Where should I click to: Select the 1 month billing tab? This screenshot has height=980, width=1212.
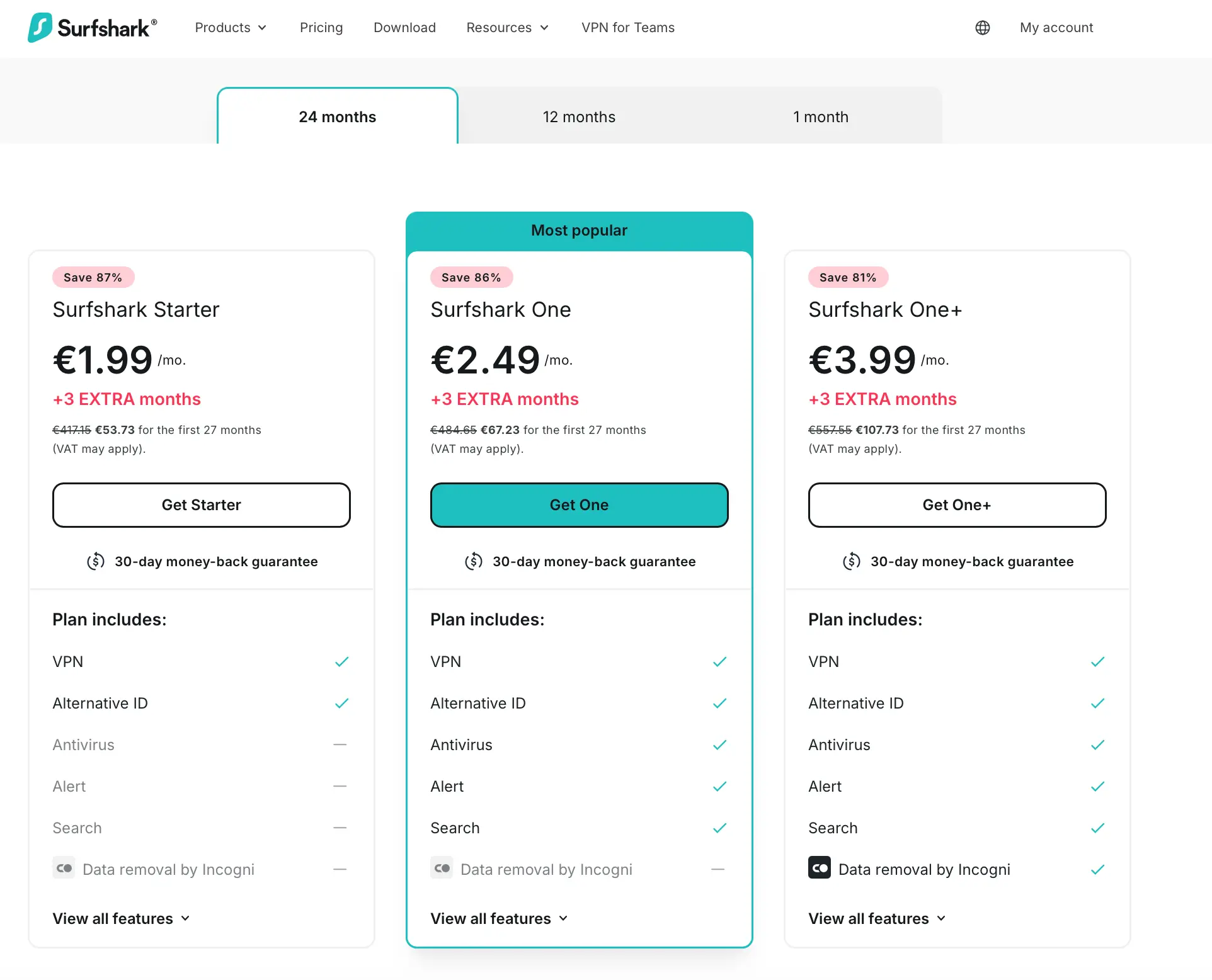coord(820,117)
